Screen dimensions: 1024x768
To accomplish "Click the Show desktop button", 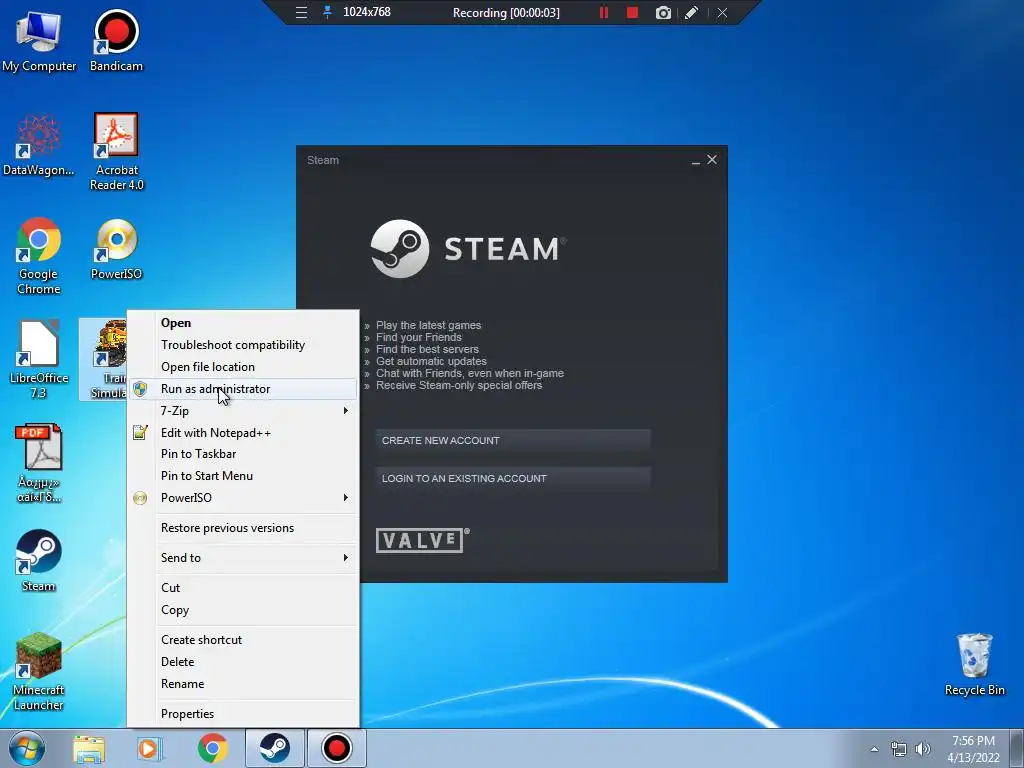I will tap(1017, 748).
